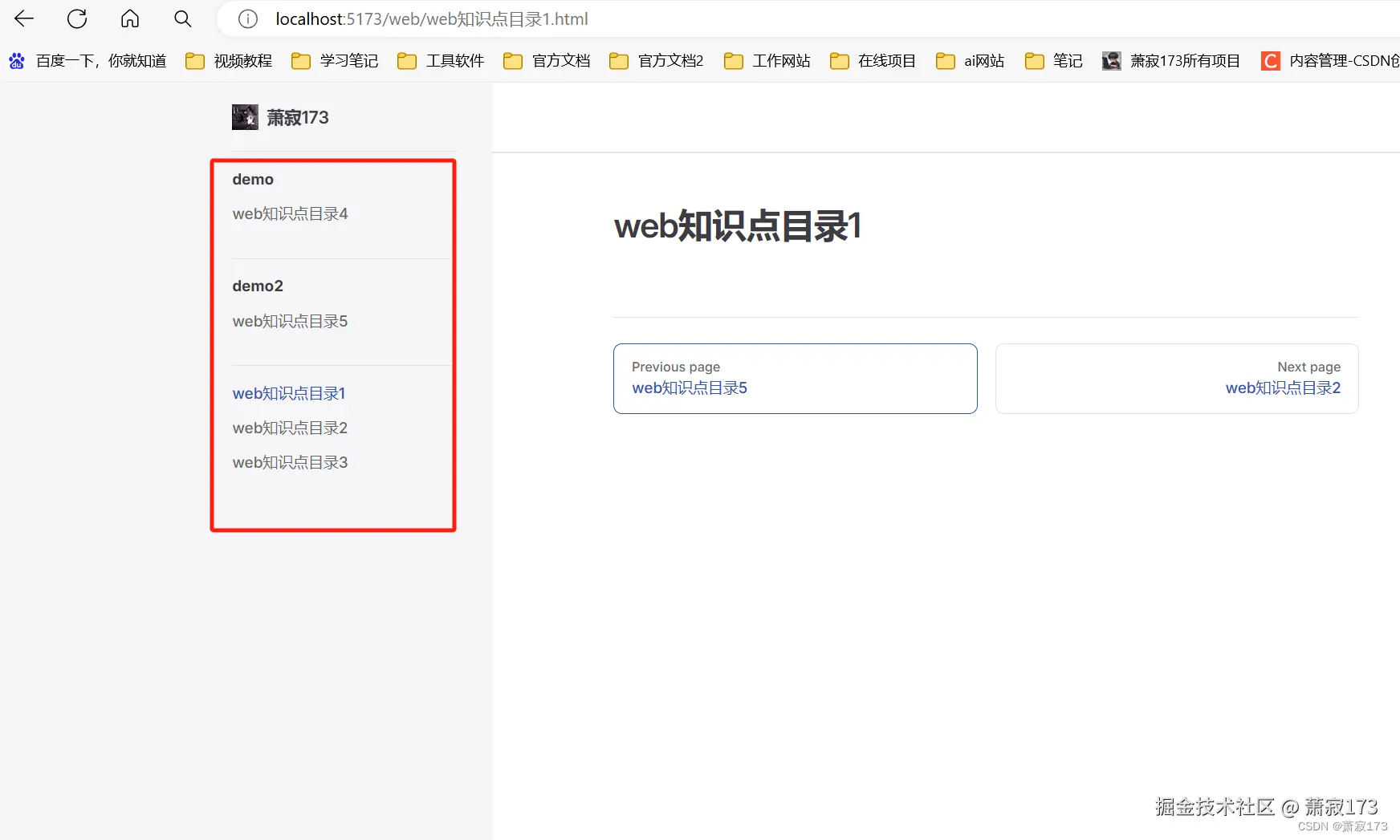Viewport: 1400px width, 840px height.
Task: Click the 萧寂173 avatar in the sidebar
Action: (245, 116)
